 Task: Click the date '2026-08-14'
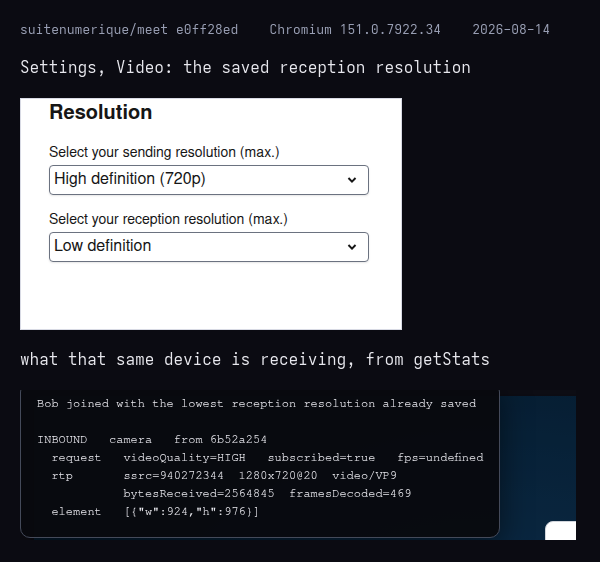511,29
